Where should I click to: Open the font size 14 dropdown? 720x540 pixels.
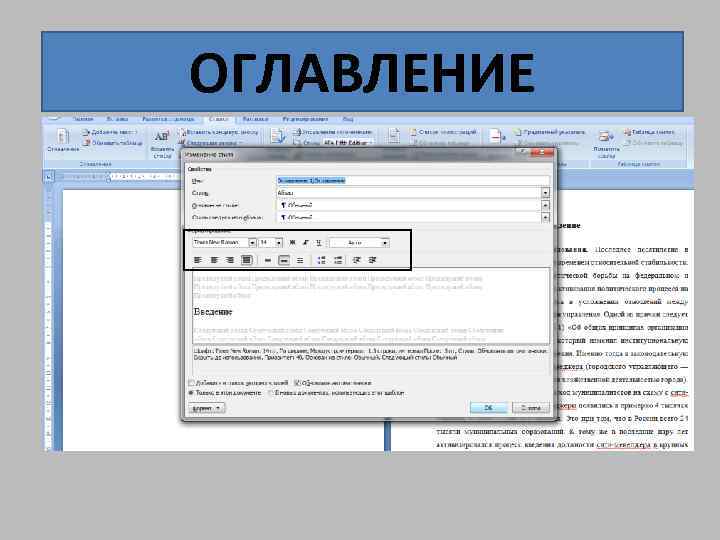pos(279,242)
